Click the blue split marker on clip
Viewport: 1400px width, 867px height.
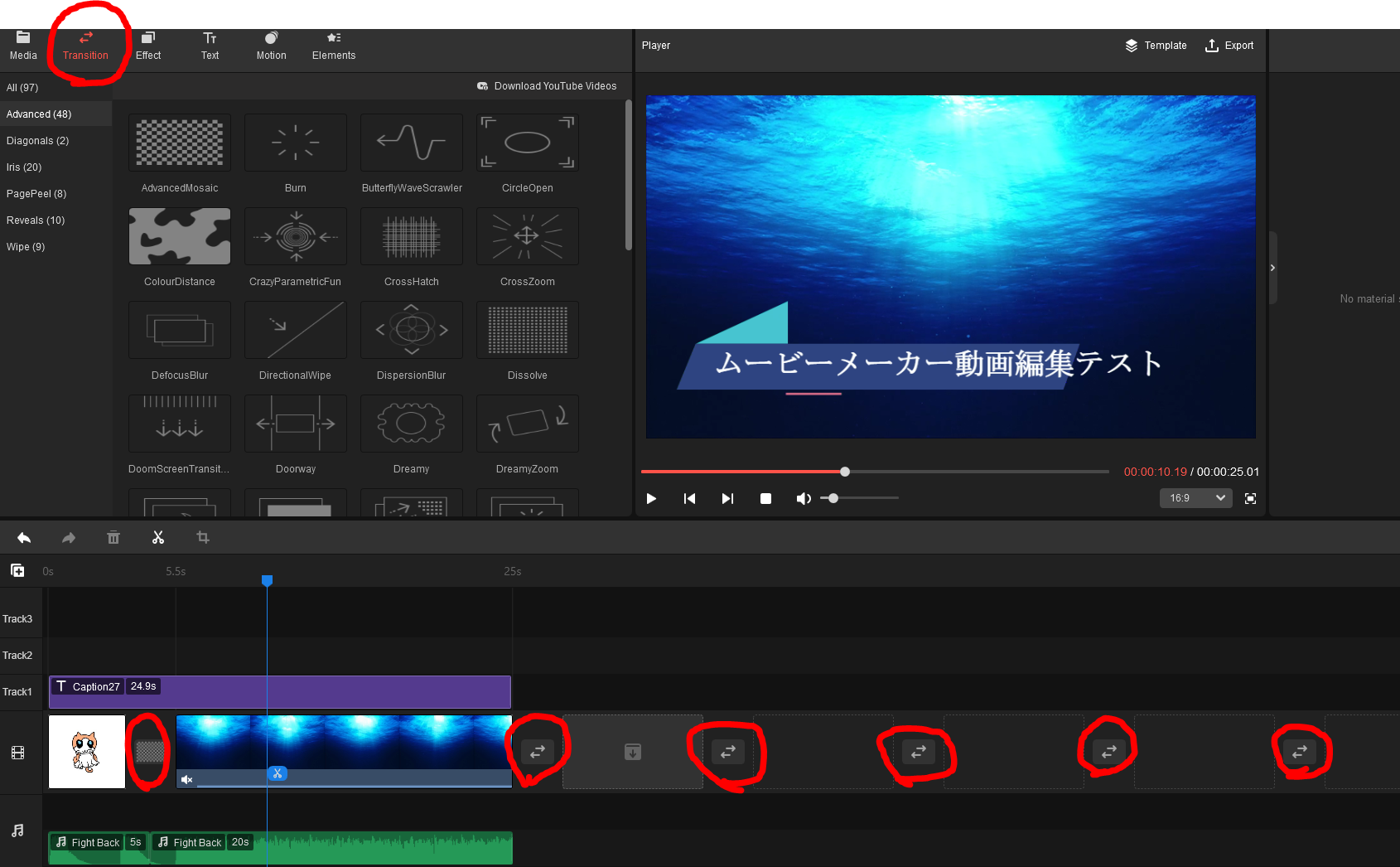tap(278, 773)
